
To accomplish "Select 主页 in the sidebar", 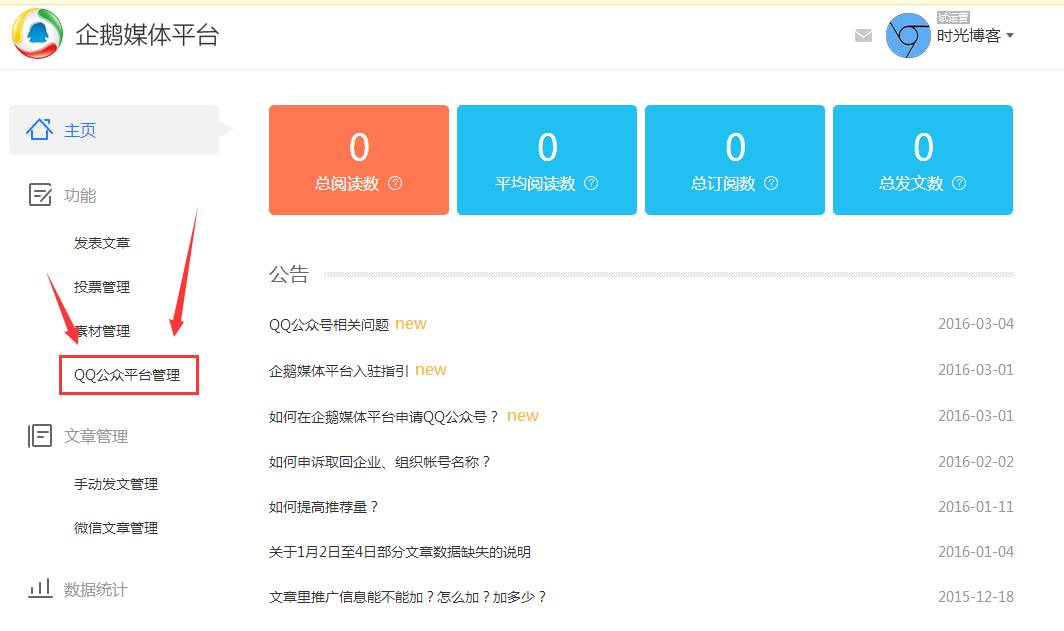I will pos(114,130).
